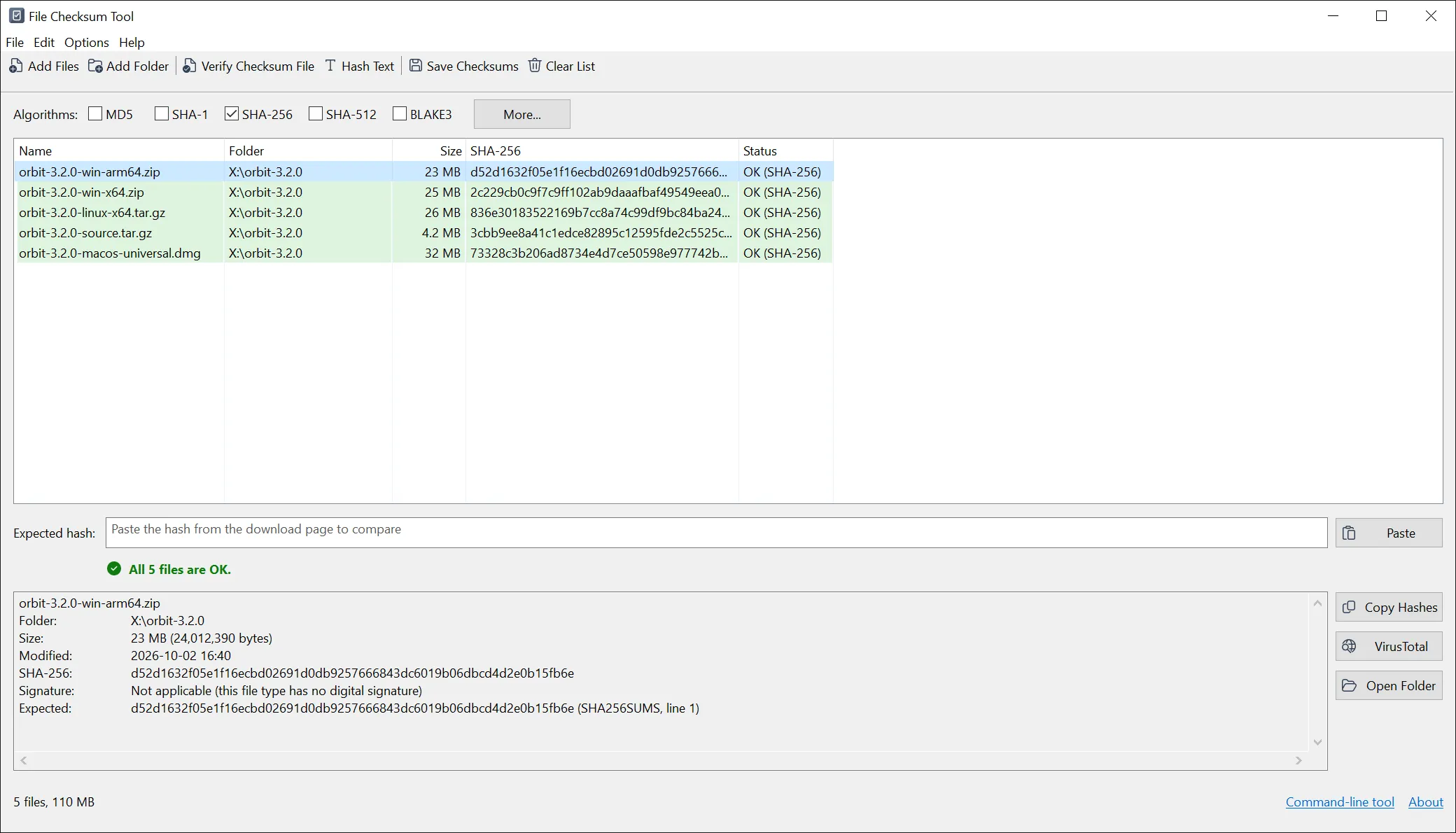1456x833 pixels.
Task: Click the Clear List label
Action: click(570, 66)
